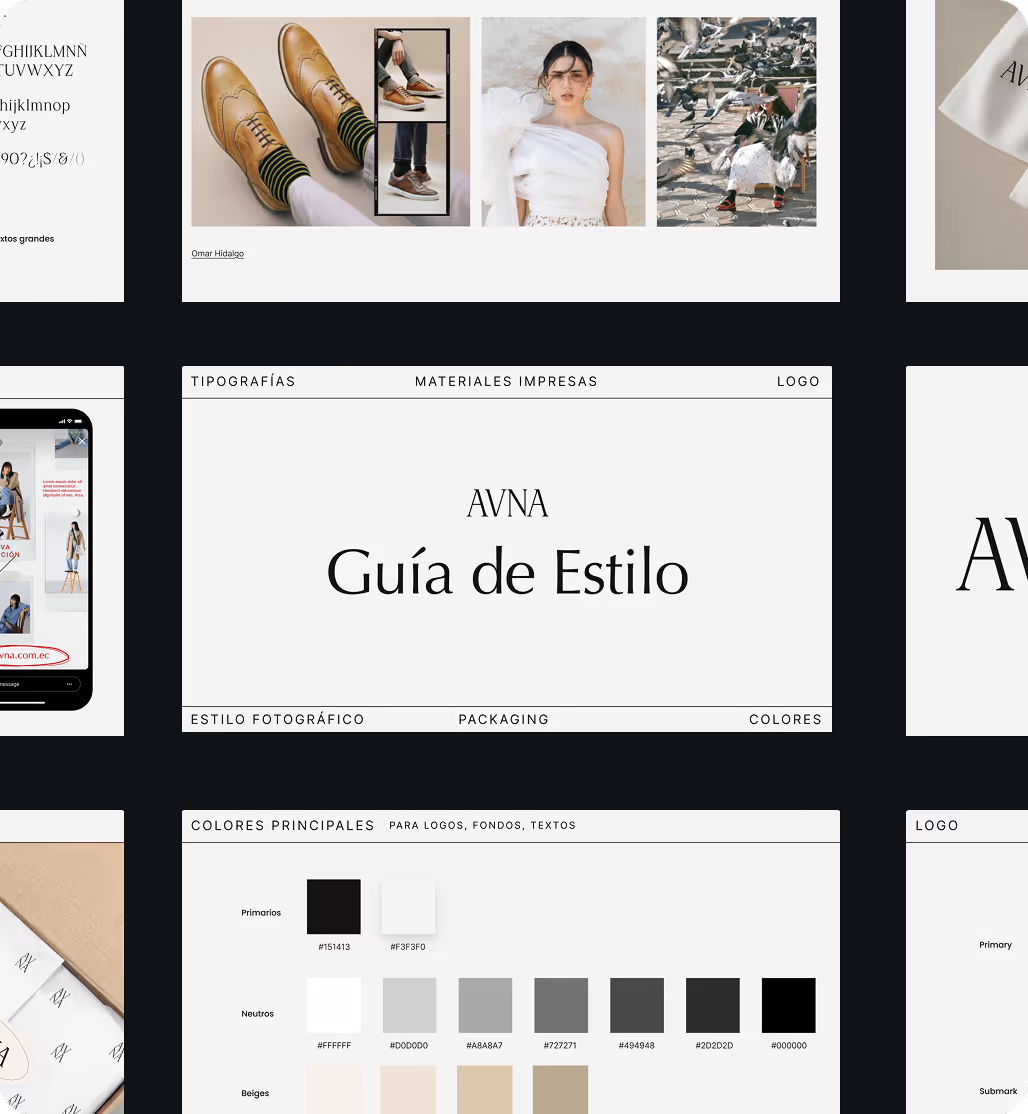Image resolution: width=1028 pixels, height=1114 pixels.
Task: Open the ellipsis options icon in the chat bar
Action: tap(70, 683)
